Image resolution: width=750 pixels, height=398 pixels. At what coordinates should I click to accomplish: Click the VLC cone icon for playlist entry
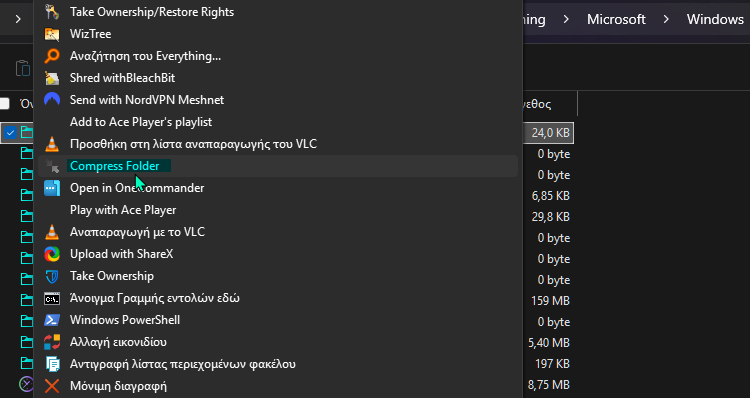(x=52, y=144)
